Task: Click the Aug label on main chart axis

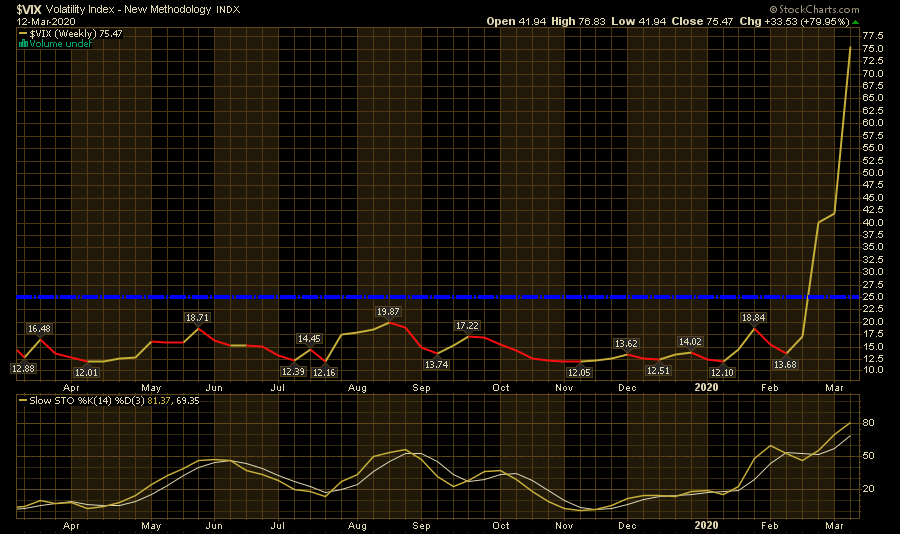Action: click(x=357, y=386)
